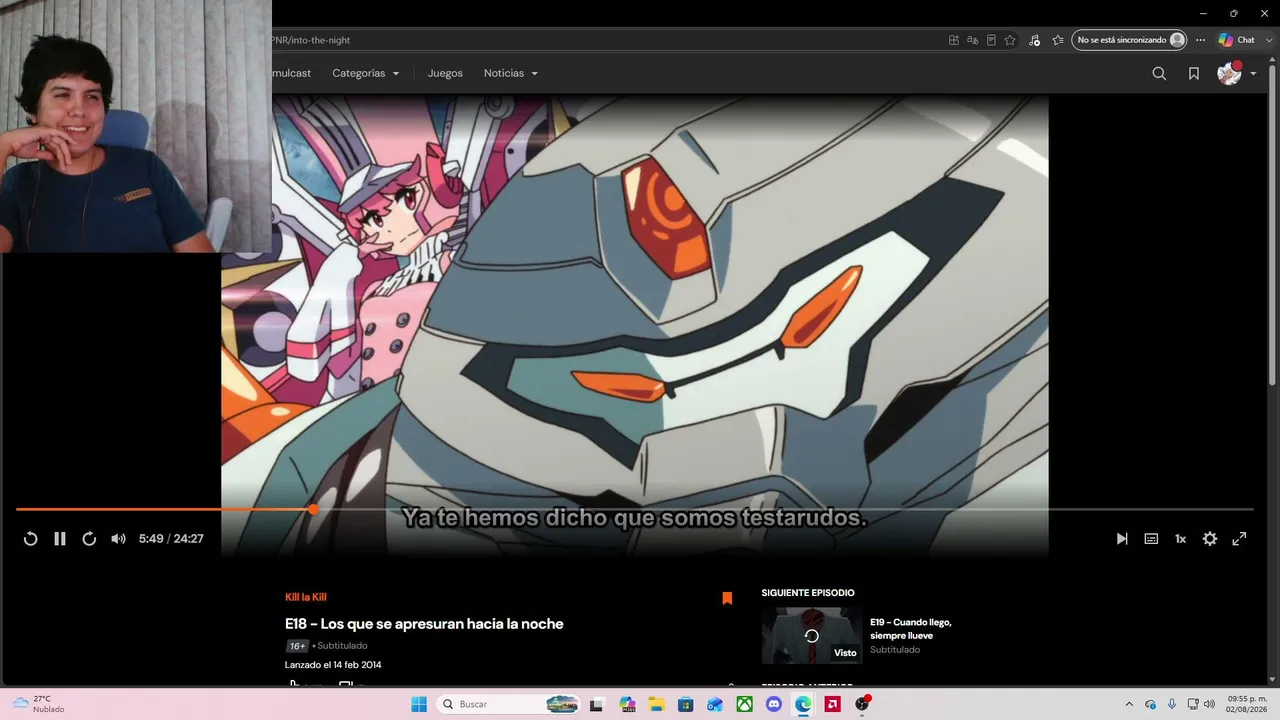Screen dimensions: 1280x720
Task: Open the Windows Start menu
Action: coord(419,704)
